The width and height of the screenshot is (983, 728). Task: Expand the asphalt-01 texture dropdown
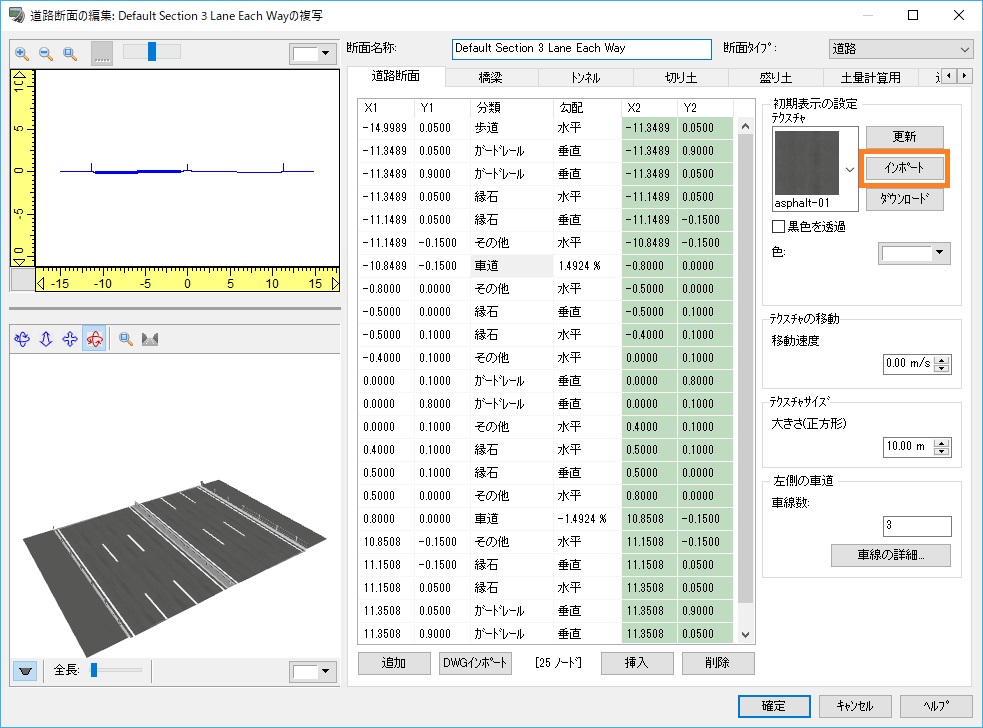point(850,170)
